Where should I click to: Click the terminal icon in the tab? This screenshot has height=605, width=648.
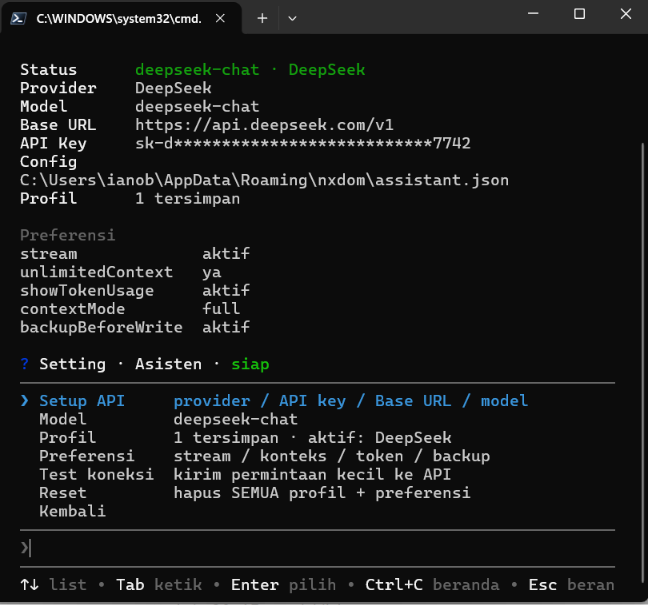18,19
